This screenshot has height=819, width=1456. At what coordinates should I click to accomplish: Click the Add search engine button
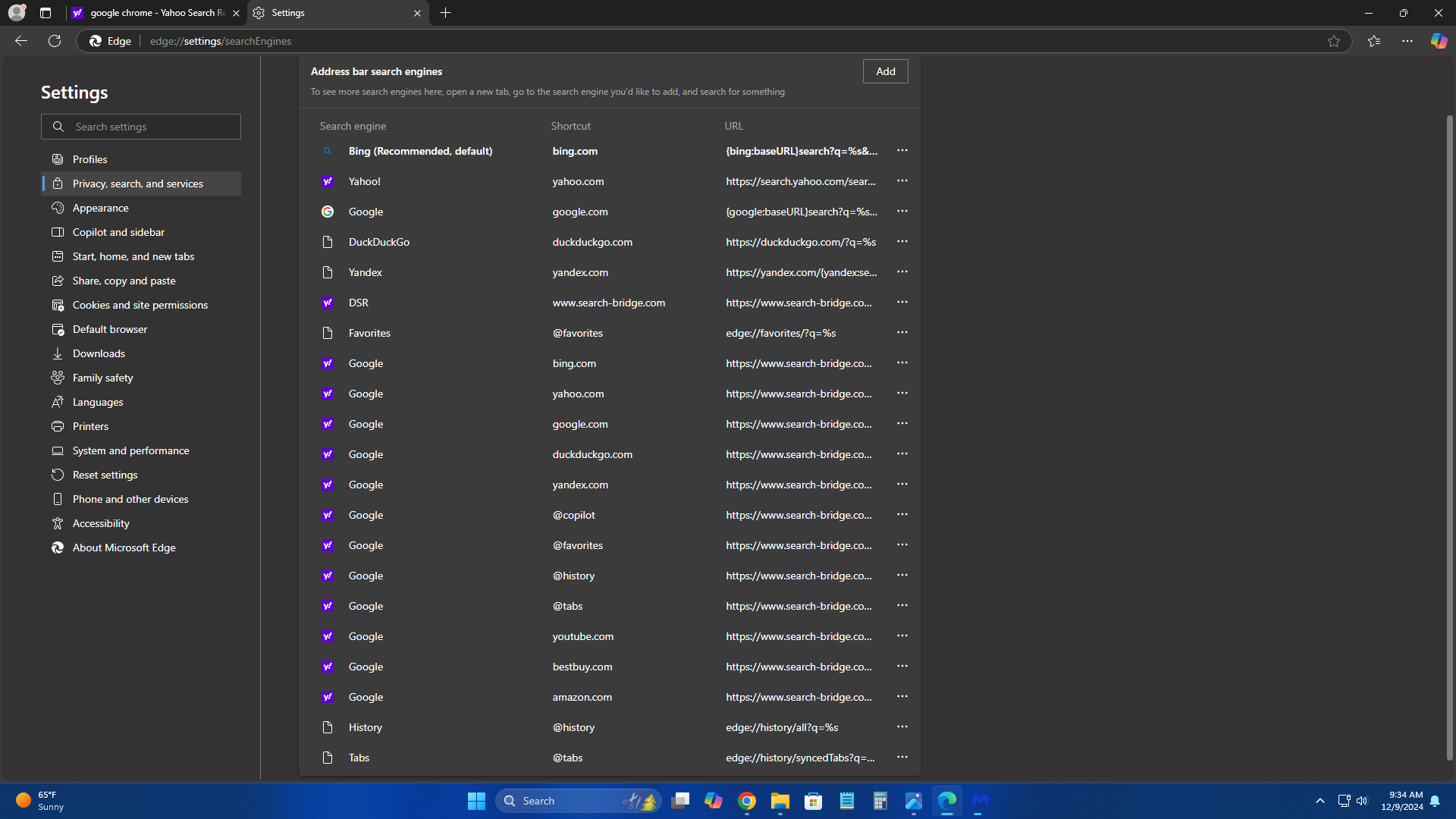pos(885,71)
